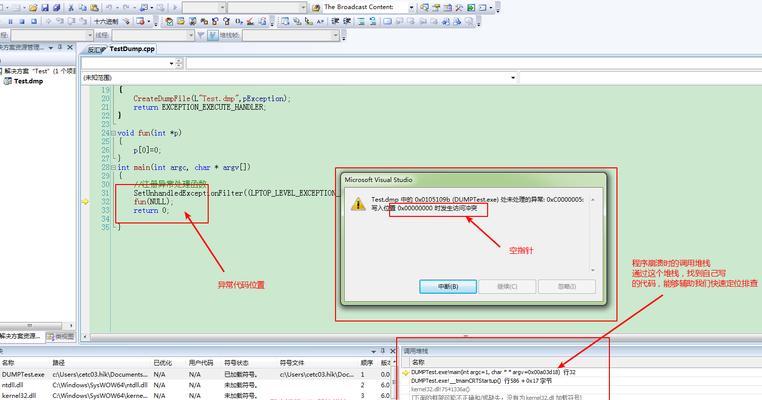
Task: Click the Test.dmp file icon in tree
Action: pos(7,81)
